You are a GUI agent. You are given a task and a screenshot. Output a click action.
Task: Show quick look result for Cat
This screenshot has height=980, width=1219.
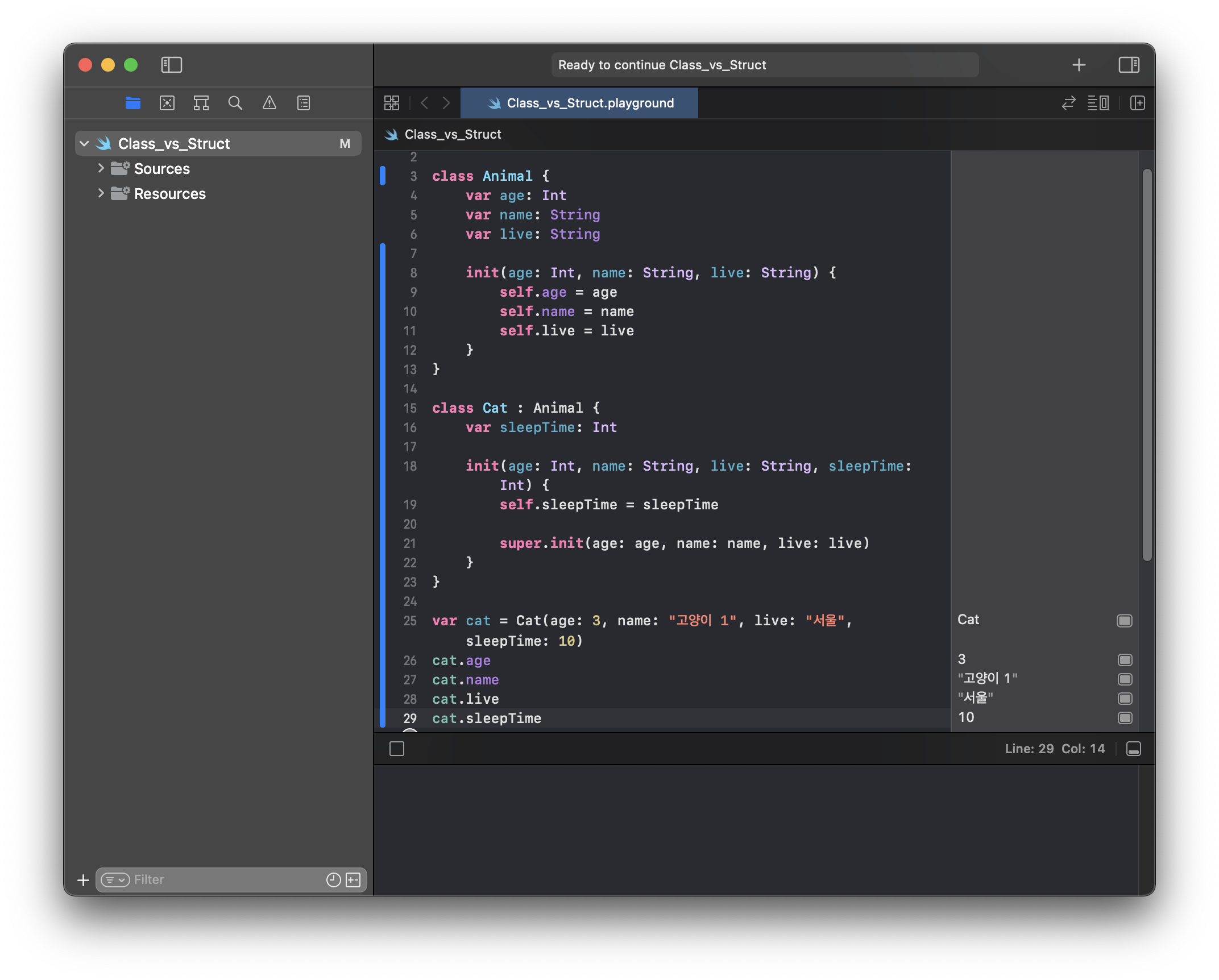pyautogui.click(x=1124, y=621)
